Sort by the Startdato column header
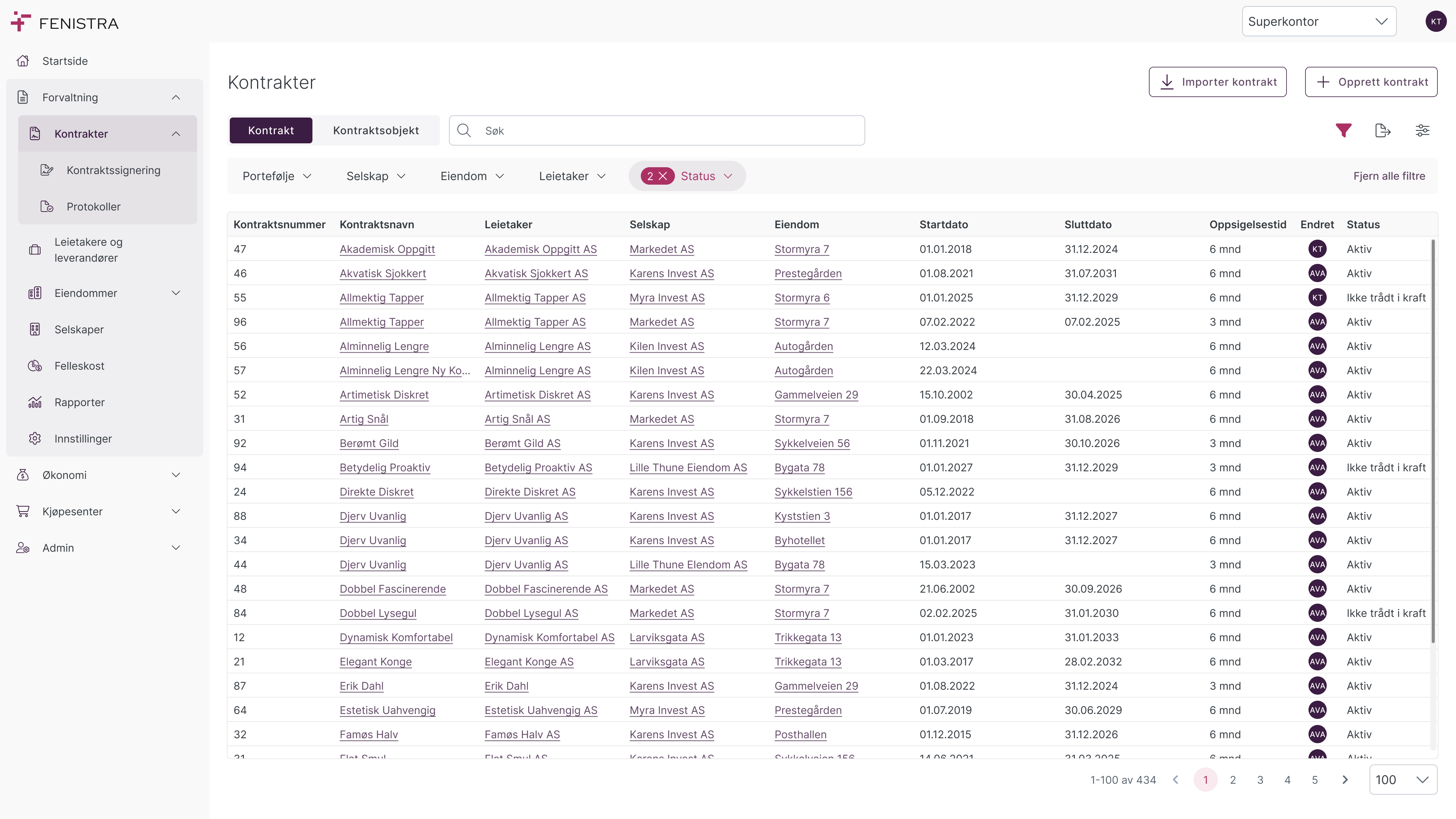The width and height of the screenshot is (1456, 819). (x=943, y=225)
